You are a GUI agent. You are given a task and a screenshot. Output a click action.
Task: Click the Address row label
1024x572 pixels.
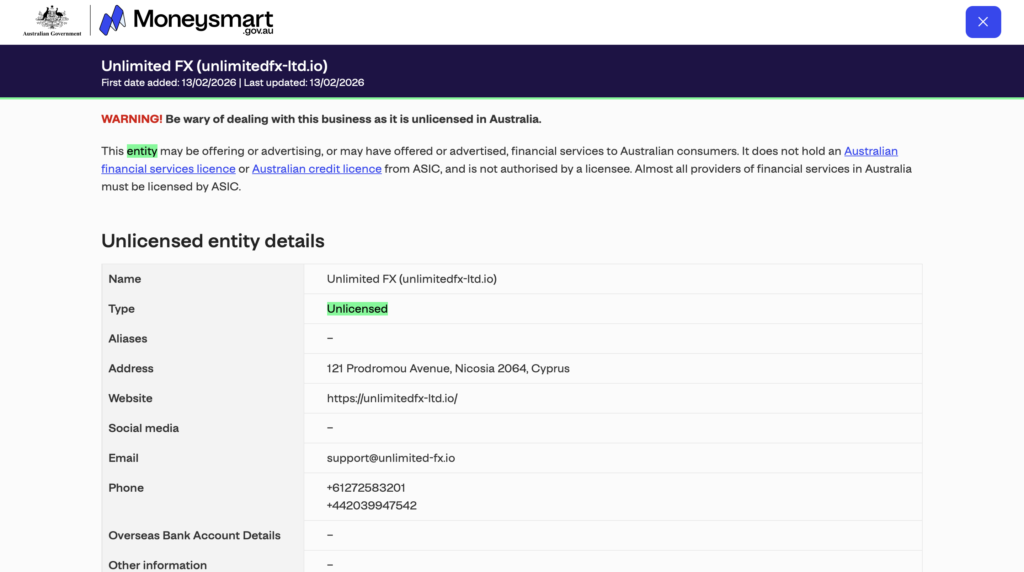coord(131,368)
